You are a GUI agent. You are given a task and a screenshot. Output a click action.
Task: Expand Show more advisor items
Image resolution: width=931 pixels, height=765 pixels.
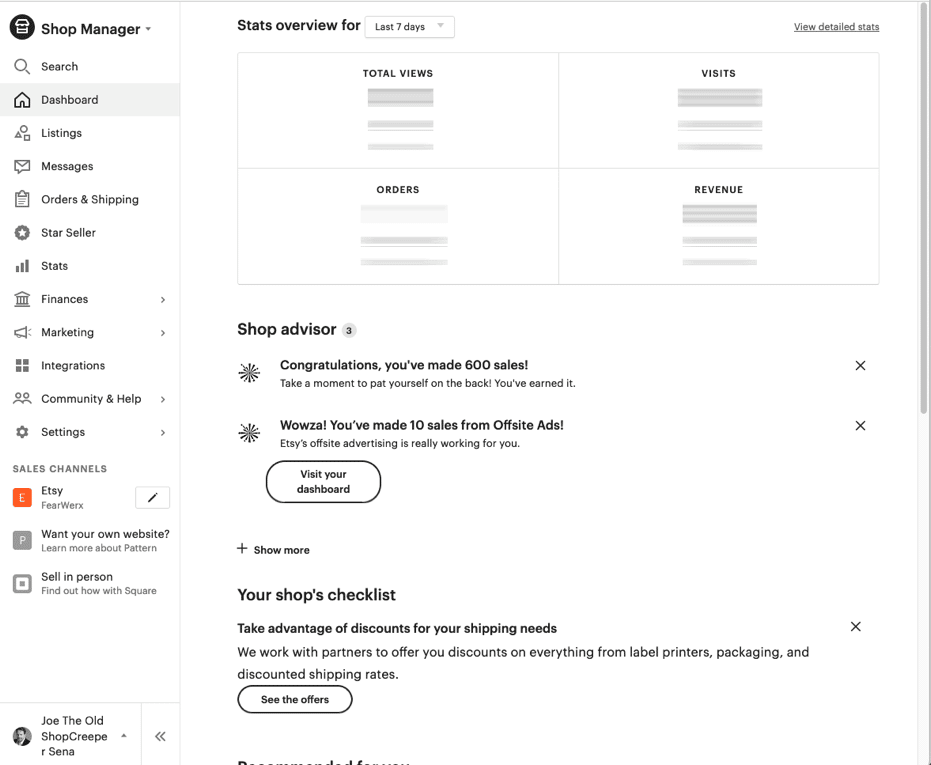click(x=273, y=550)
